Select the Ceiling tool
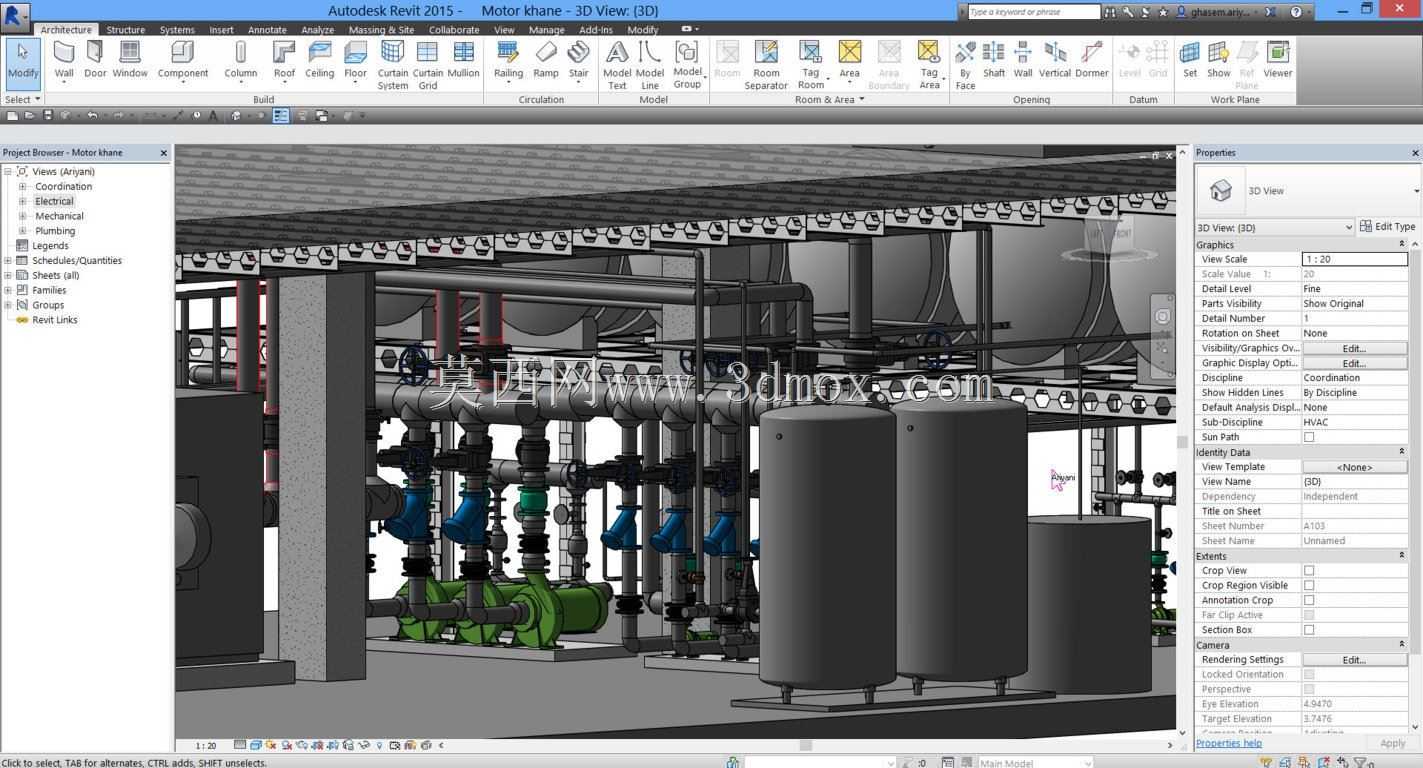 coord(320,60)
